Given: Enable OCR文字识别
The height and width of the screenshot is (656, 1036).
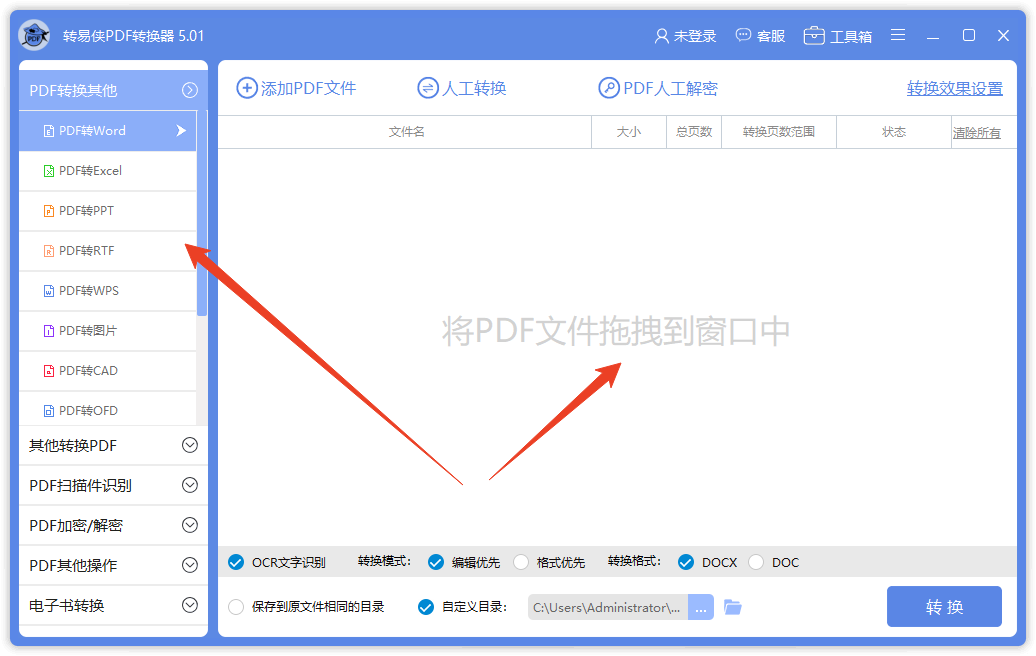Looking at the screenshot, I should pyautogui.click(x=234, y=562).
